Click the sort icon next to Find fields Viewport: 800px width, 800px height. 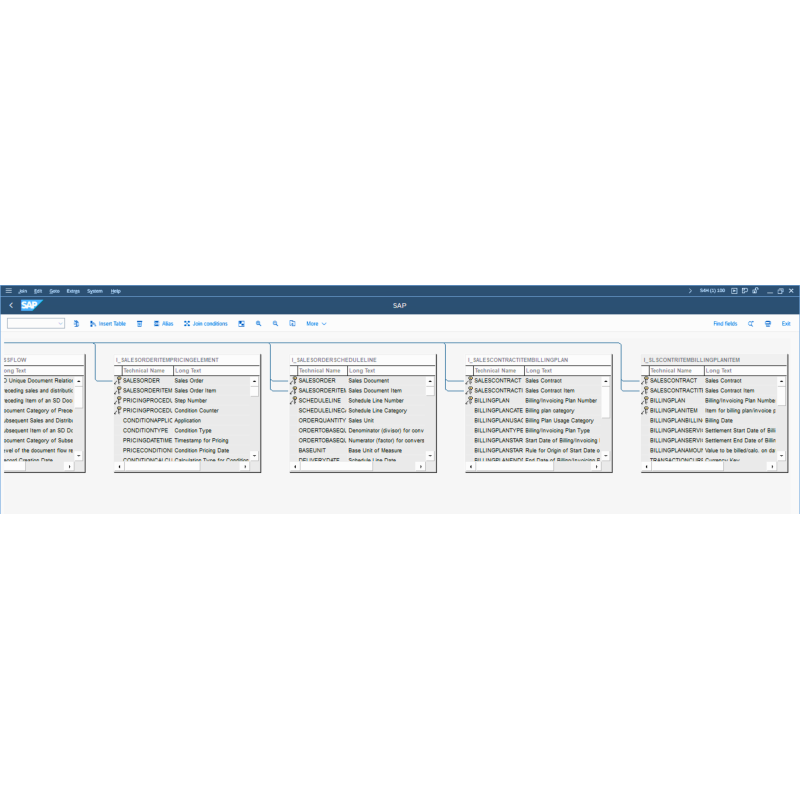click(750, 323)
